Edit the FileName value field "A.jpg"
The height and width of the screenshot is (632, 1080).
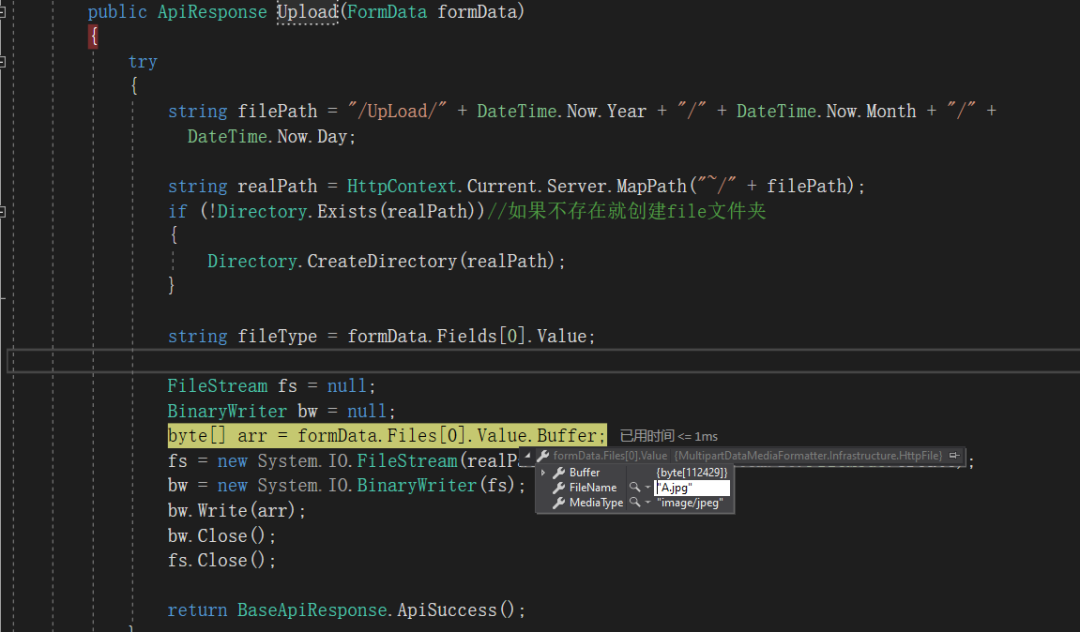click(691, 488)
